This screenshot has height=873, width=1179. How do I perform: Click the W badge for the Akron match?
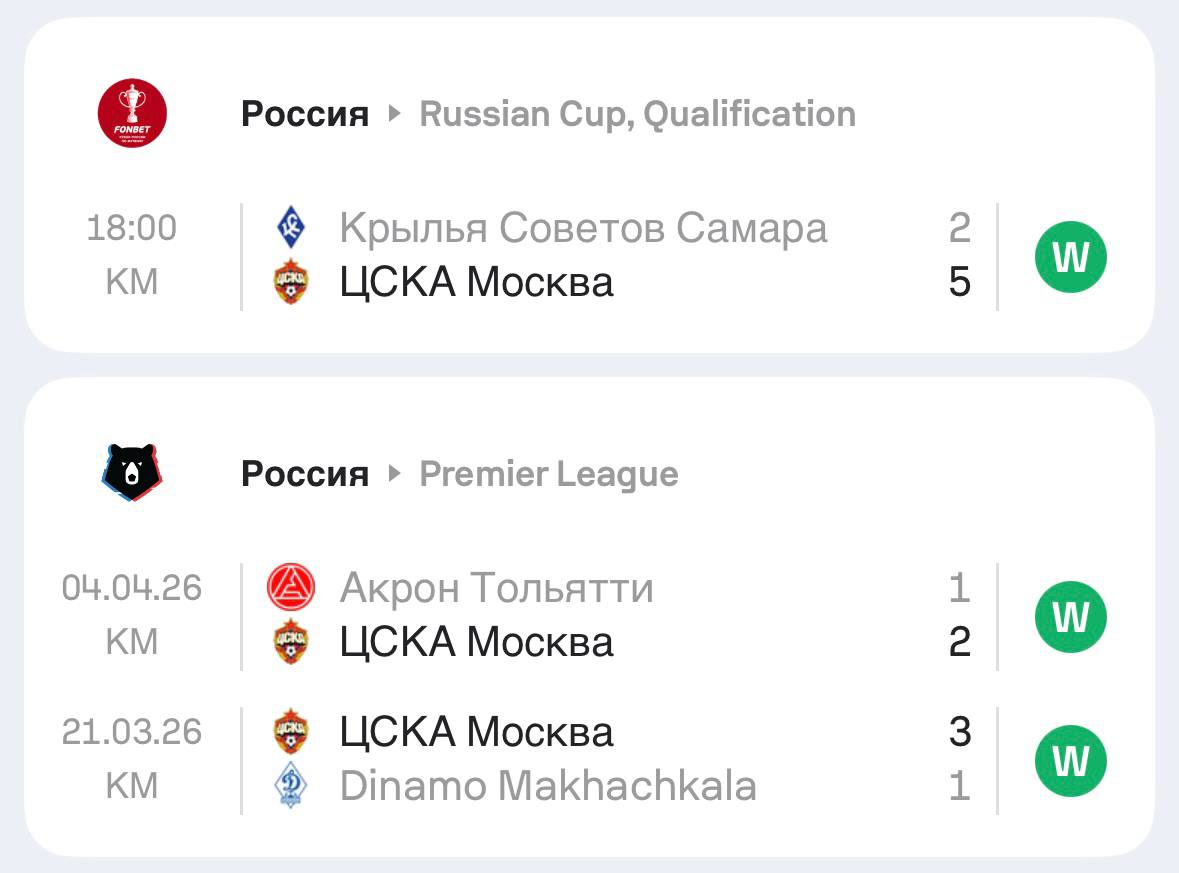(1070, 616)
